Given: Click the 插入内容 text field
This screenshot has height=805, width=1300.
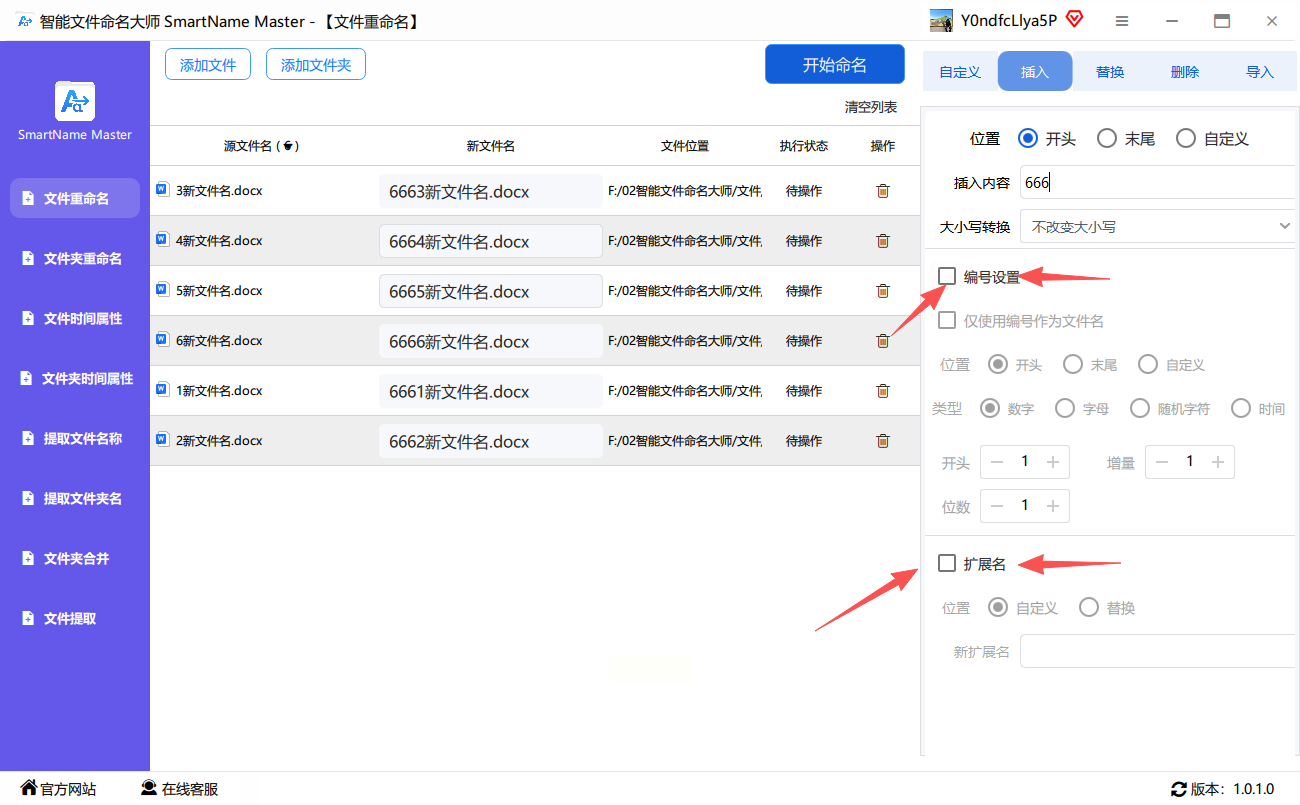Looking at the screenshot, I should pos(1157,183).
